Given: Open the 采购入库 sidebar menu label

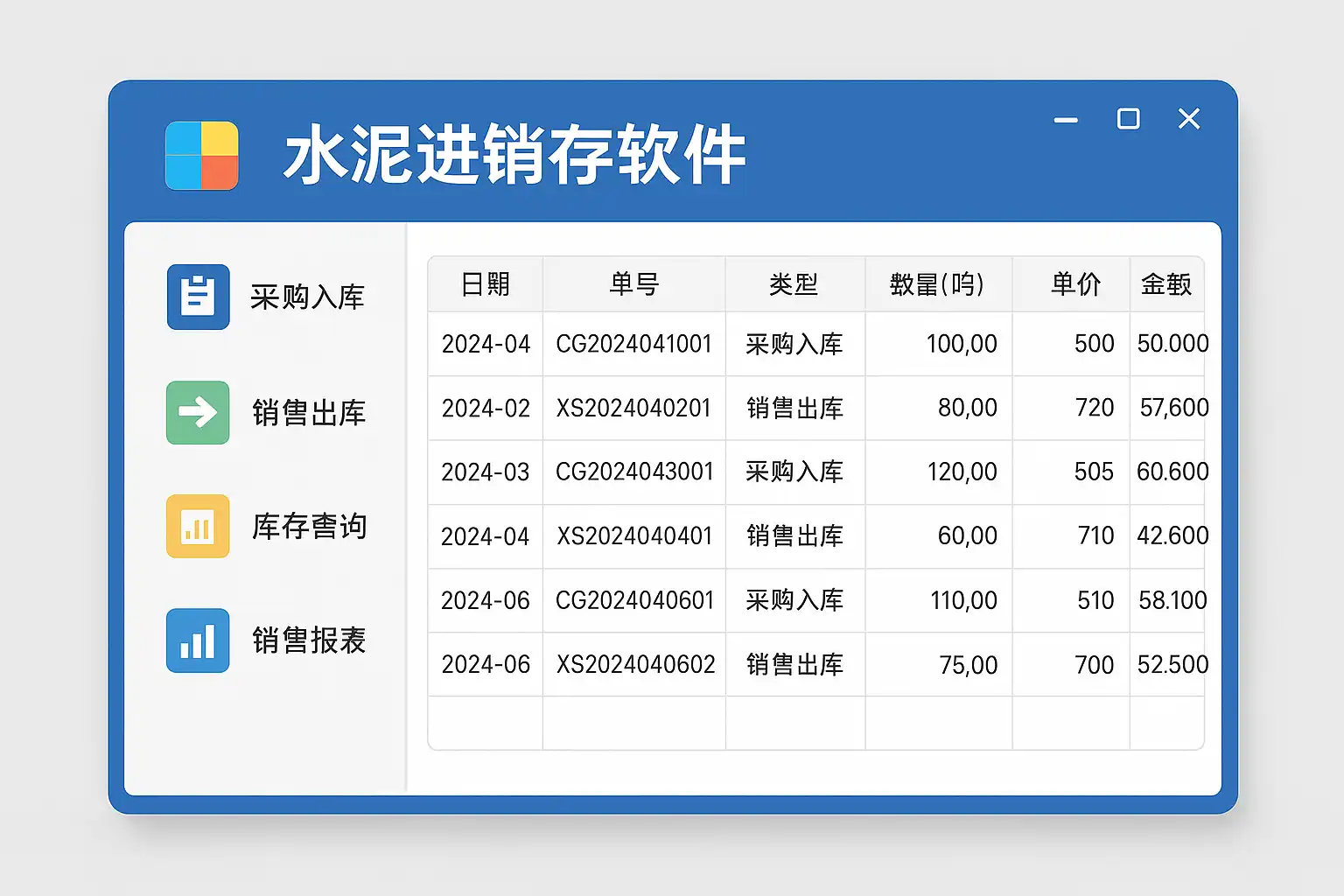Looking at the screenshot, I should point(307,297).
